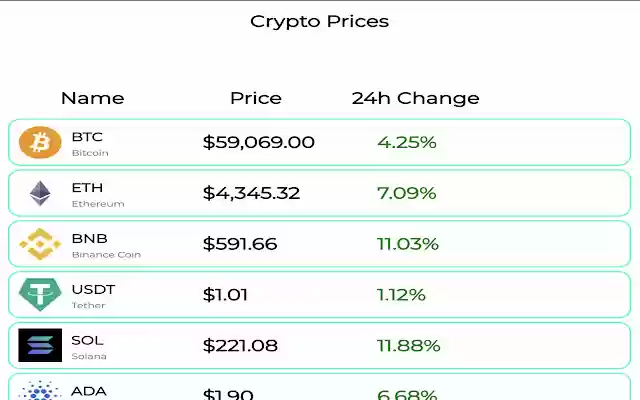Screen dimensions: 640x400
Task: Click the Tether green logo icon
Action: point(40,295)
